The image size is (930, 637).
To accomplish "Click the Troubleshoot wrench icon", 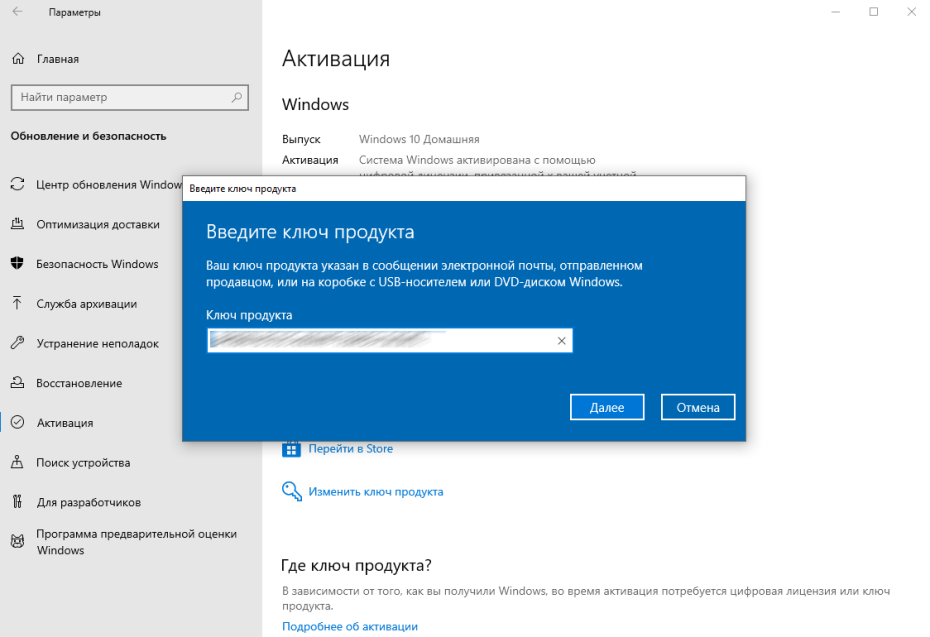I will point(18,343).
